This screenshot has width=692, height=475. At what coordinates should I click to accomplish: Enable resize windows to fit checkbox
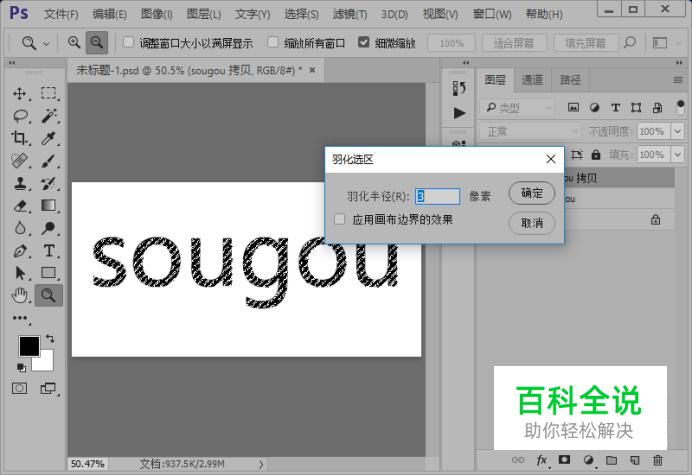click(x=128, y=42)
